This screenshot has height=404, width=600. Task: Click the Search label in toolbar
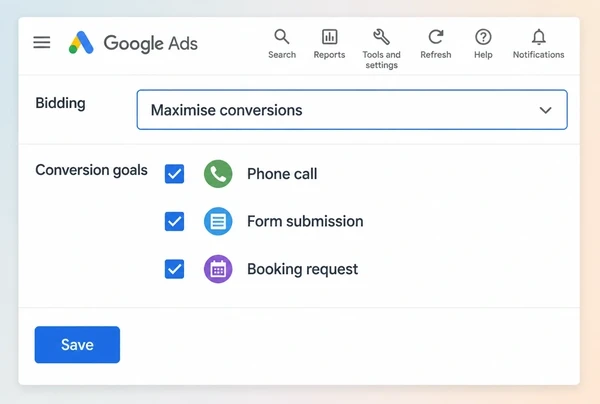pos(282,55)
